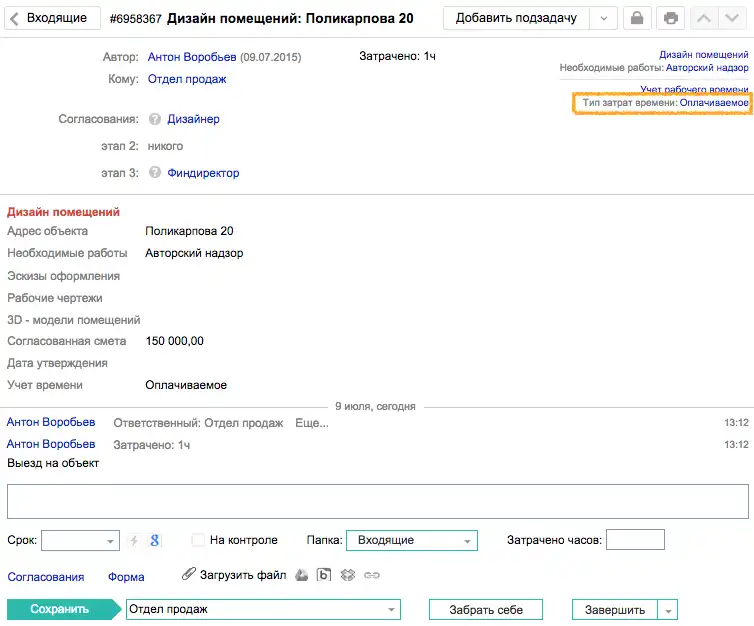
Task: Click Авторский надзор form value
Action: (194, 253)
